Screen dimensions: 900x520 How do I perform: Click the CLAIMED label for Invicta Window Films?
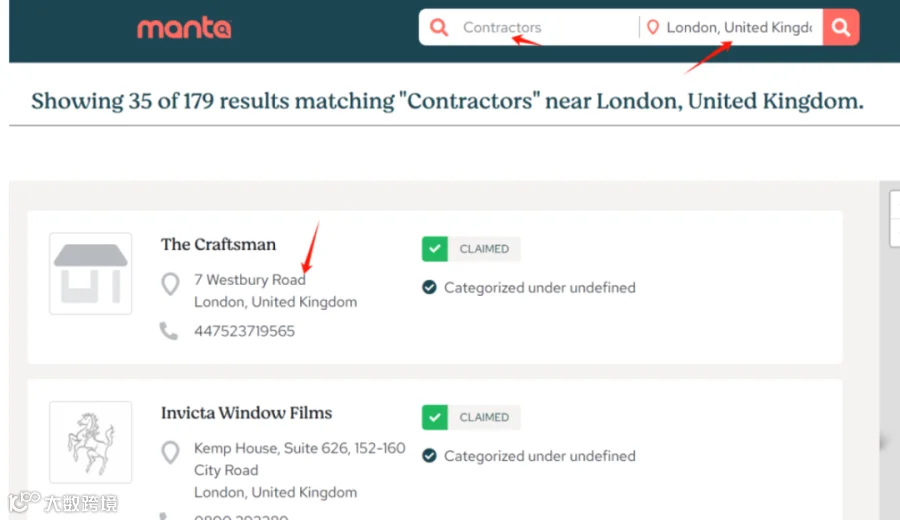pyautogui.click(x=484, y=417)
